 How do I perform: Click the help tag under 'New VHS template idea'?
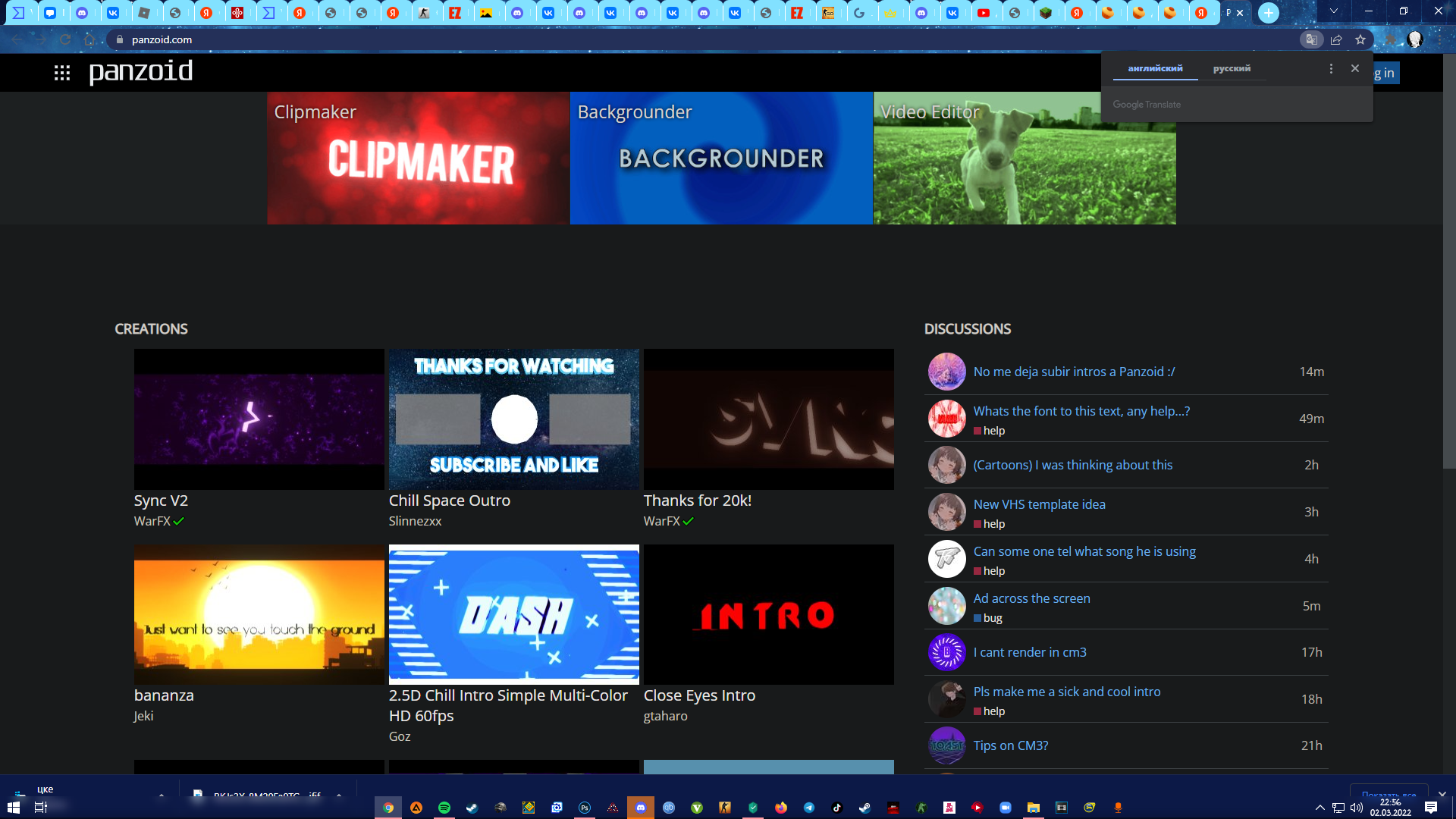[x=990, y=524]
